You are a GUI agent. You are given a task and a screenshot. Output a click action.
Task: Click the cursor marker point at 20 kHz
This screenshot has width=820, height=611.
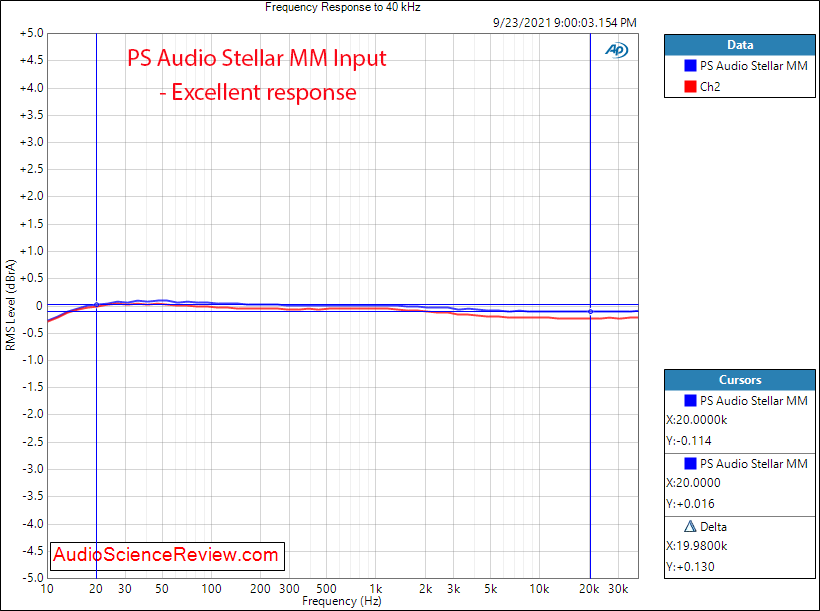tap(590, 311)
